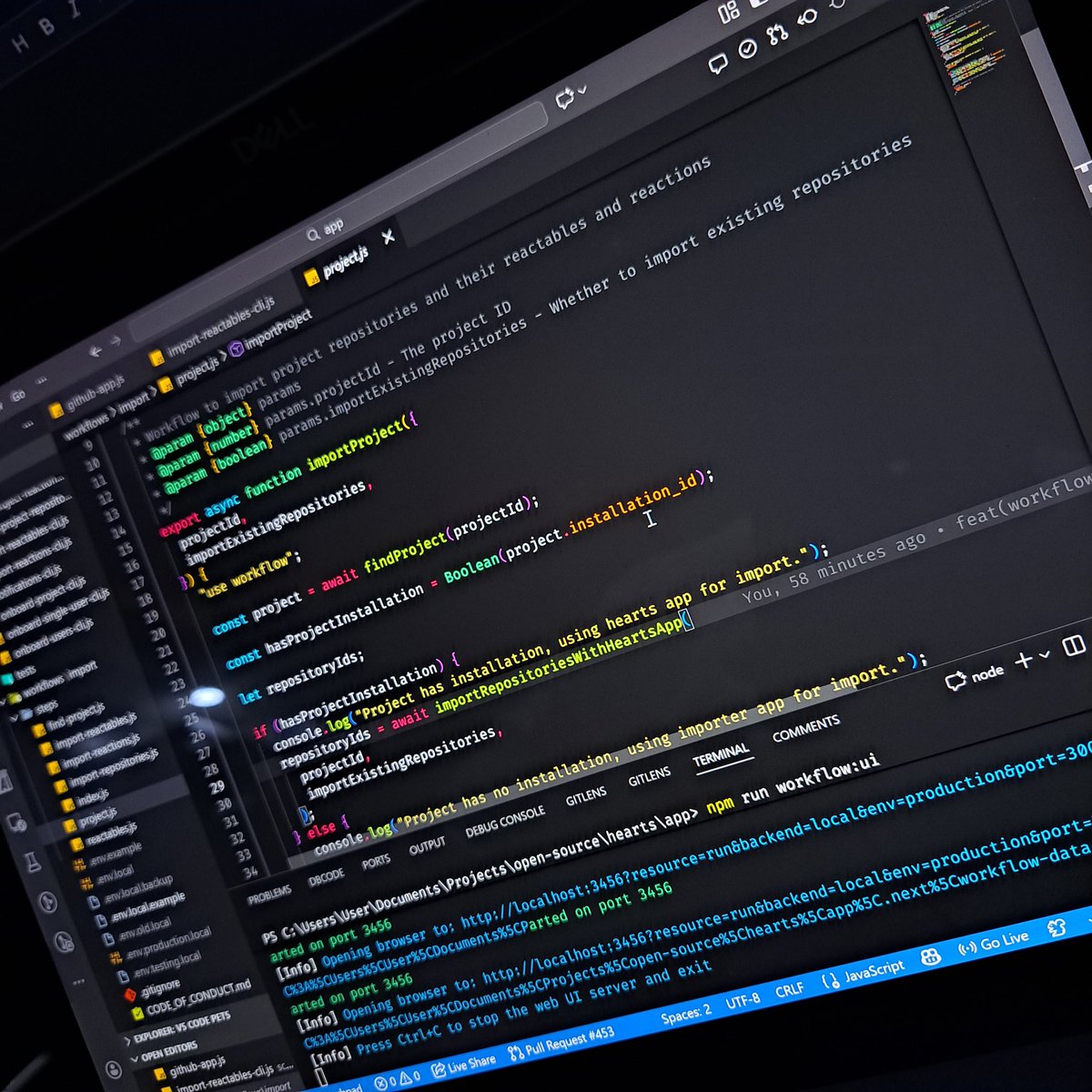Open the PROBLEMS panel tab
This screenshot has width=1092, height=1092.
click(269, 894)
